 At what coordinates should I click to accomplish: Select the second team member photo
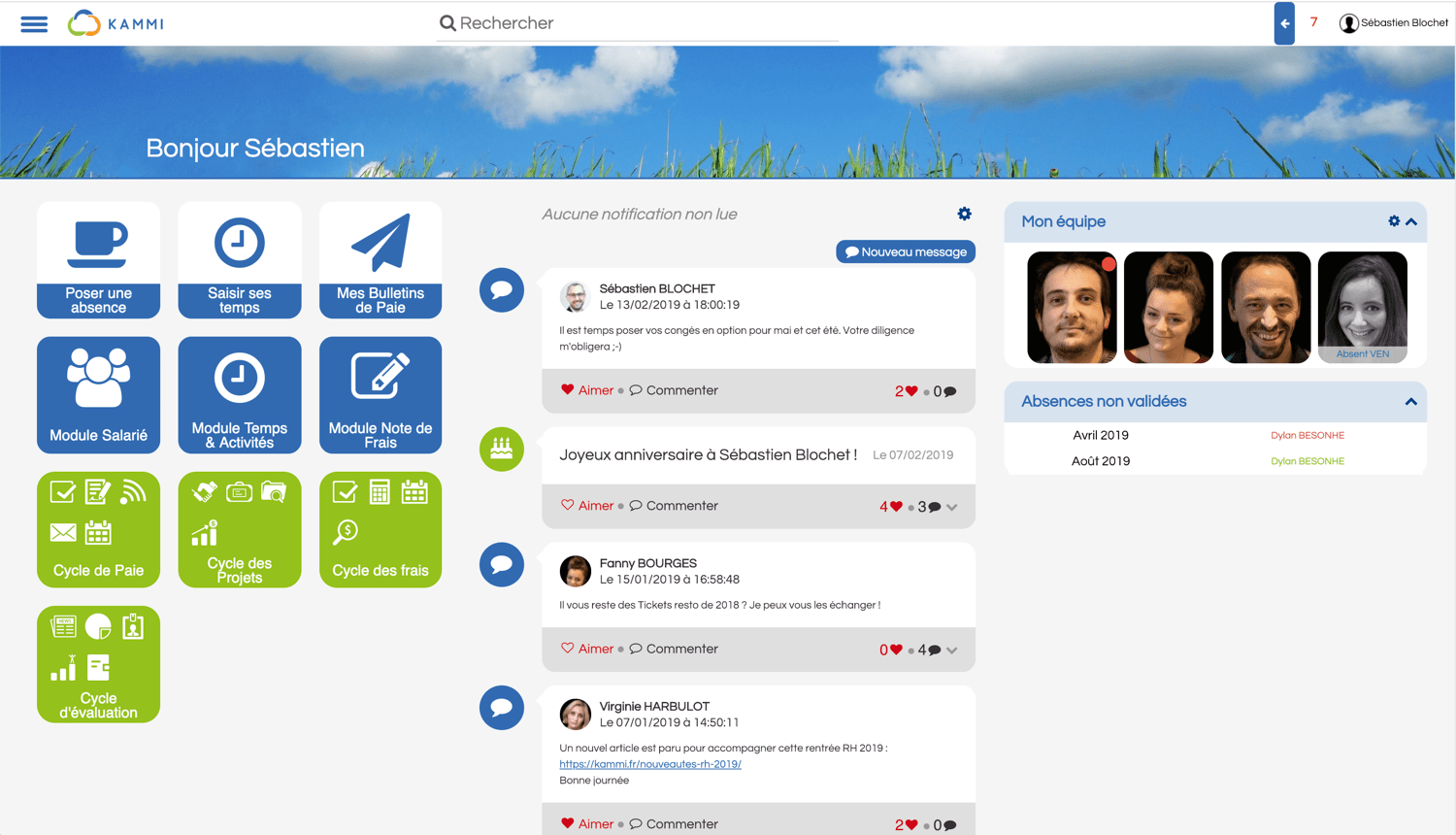tap(1169, 307)
